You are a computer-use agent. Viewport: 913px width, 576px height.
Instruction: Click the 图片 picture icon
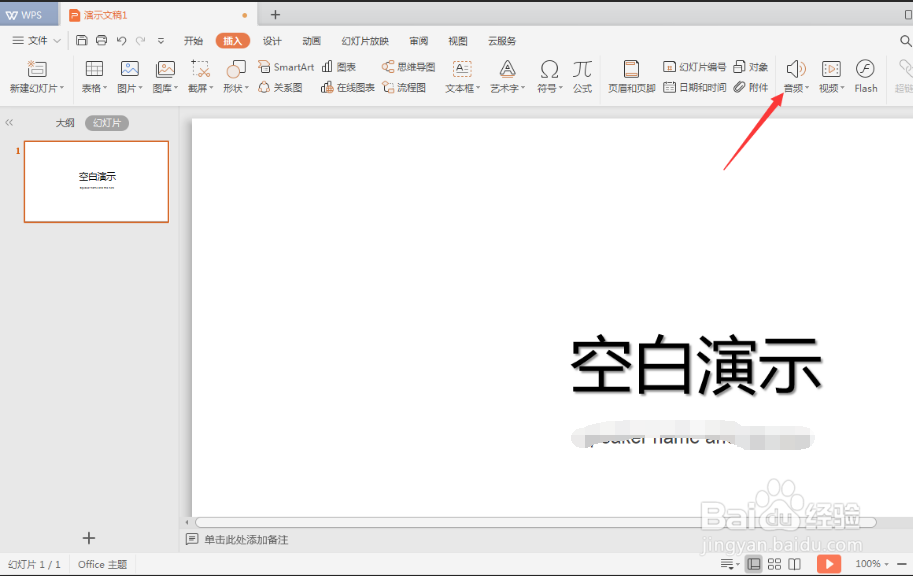coord(129,69)
